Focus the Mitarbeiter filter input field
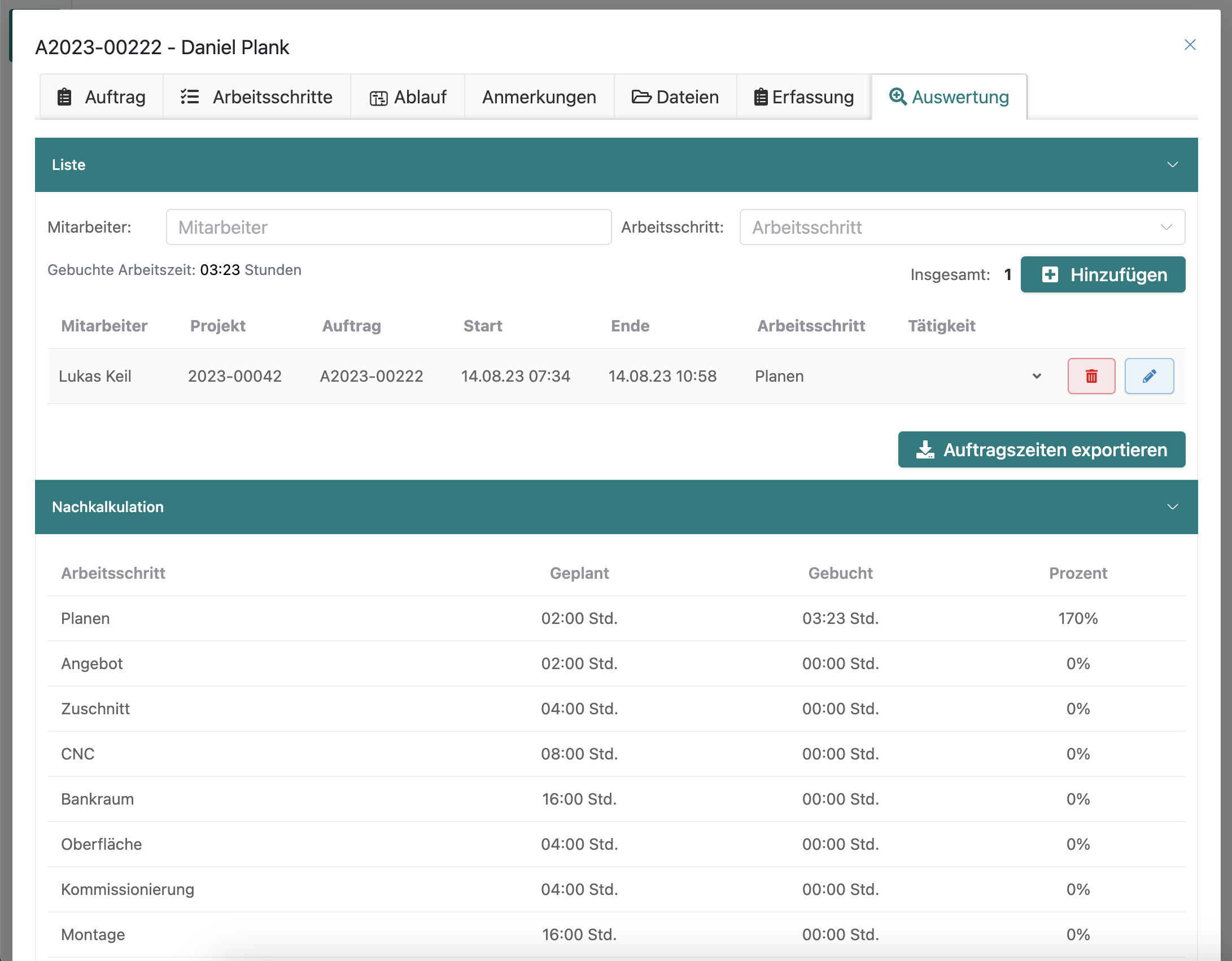 point(388,228)
